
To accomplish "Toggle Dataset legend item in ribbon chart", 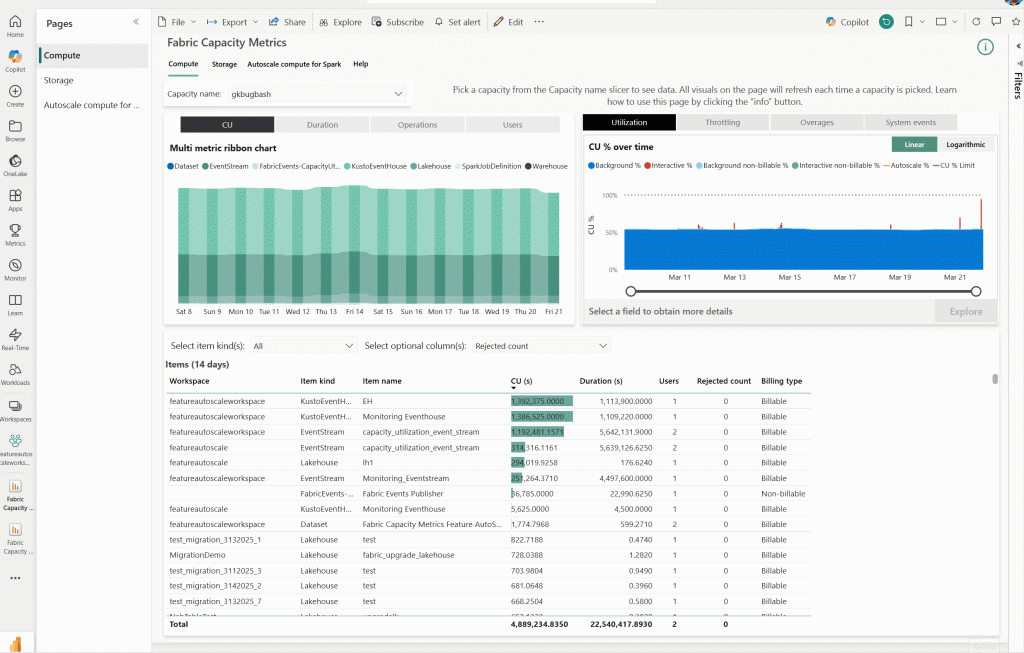I will [x=183, y=167].
